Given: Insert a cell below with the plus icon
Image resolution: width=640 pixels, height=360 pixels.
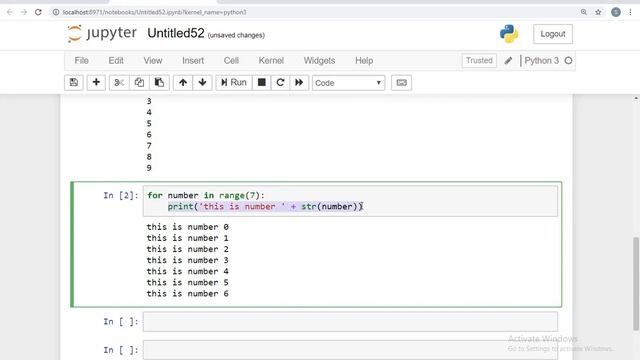Looking at the screenshot, I should 96,82.
